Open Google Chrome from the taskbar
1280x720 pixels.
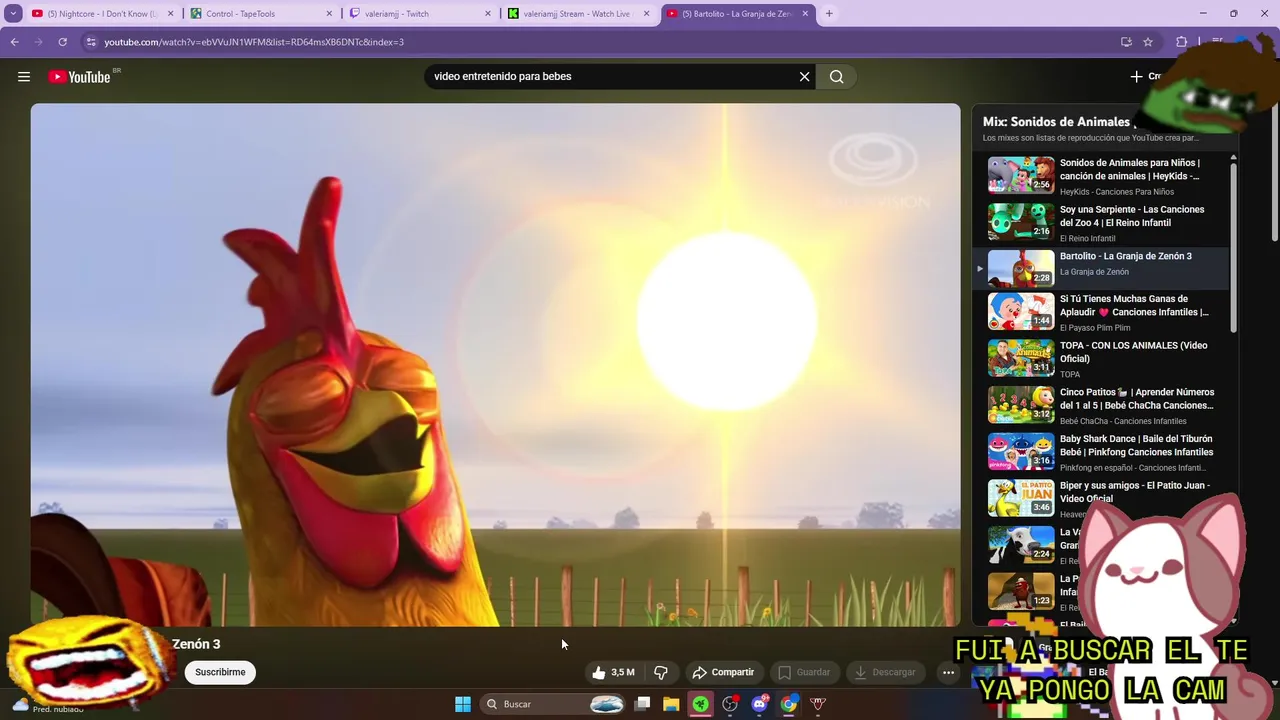(789, 704)
